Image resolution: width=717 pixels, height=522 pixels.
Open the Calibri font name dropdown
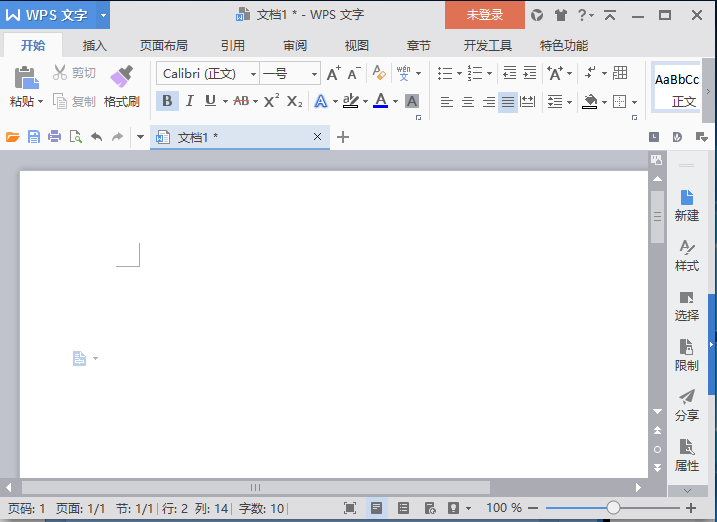coord(253,74)
